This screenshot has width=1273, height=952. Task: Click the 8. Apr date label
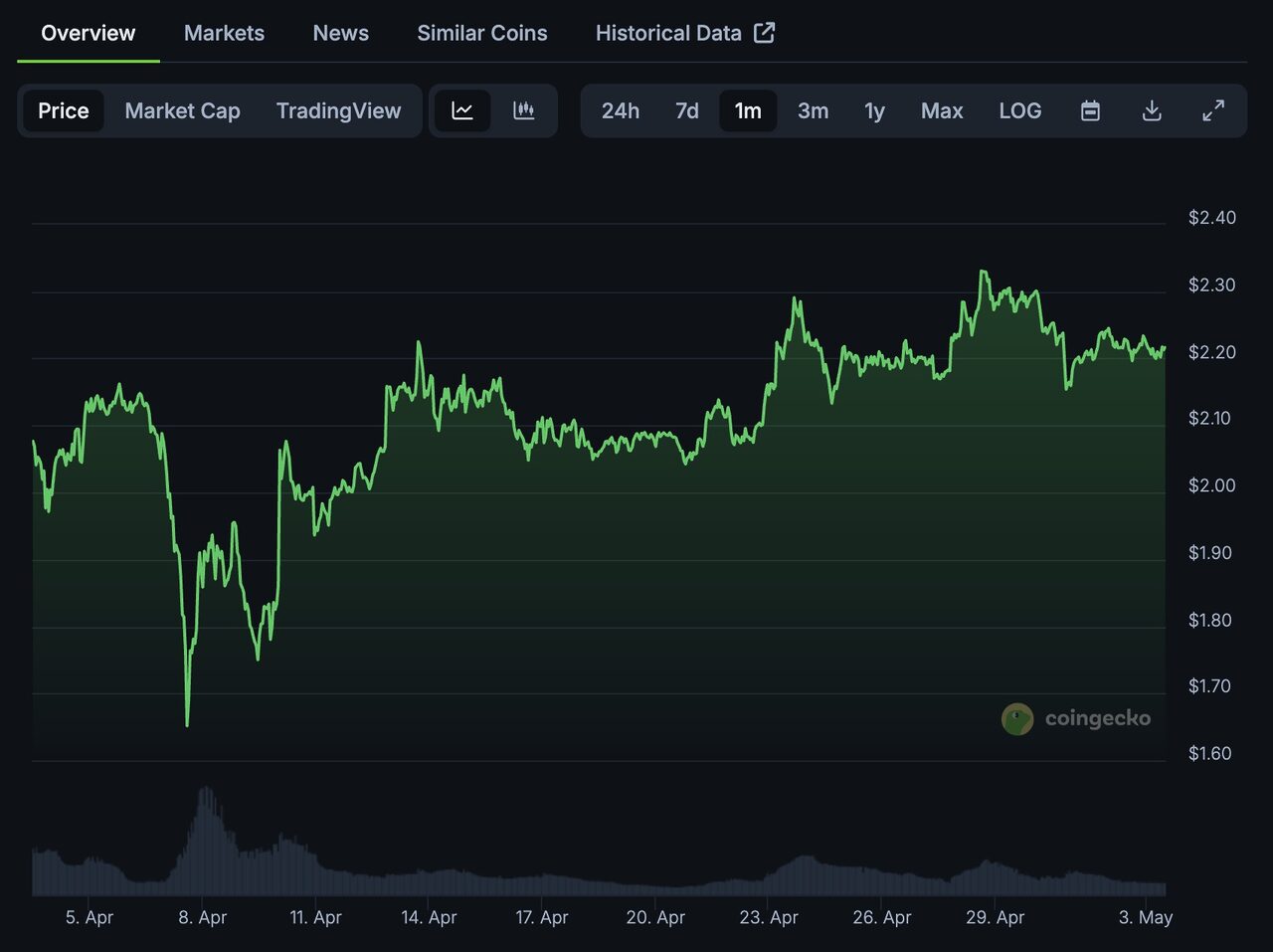coord(203,917)
